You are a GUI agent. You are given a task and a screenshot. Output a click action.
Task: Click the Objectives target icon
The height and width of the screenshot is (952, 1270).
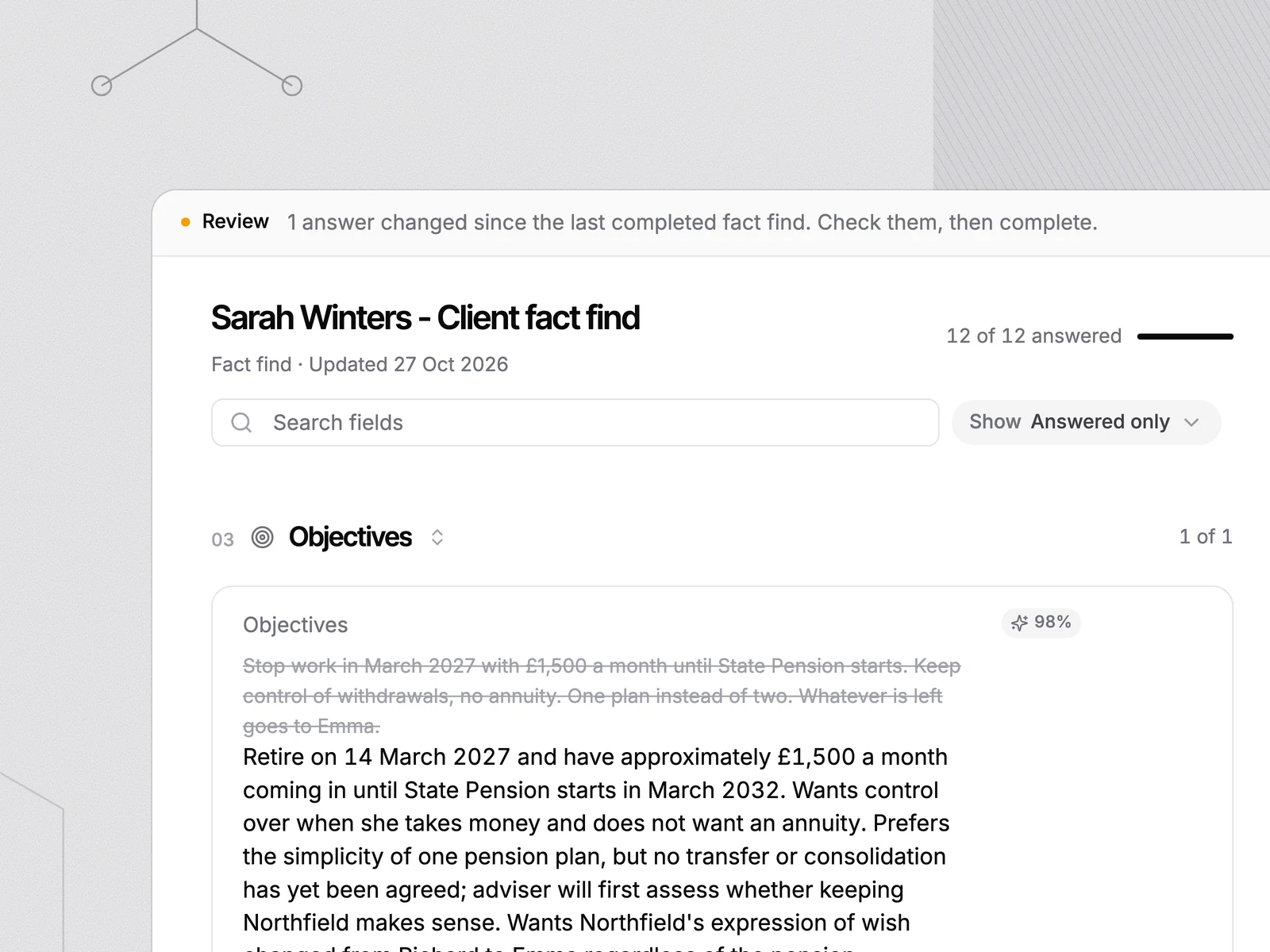(262, 537)
